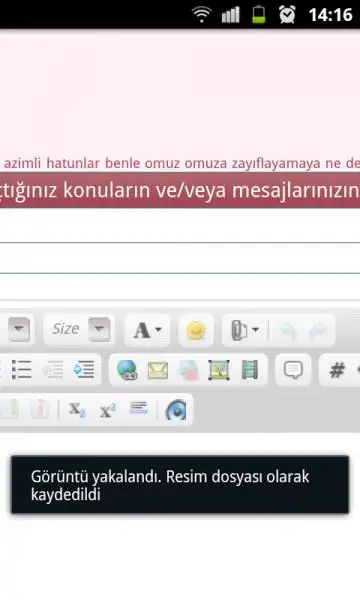
Task: Tap the cellular signal bars icon
Action: [231, 15]
